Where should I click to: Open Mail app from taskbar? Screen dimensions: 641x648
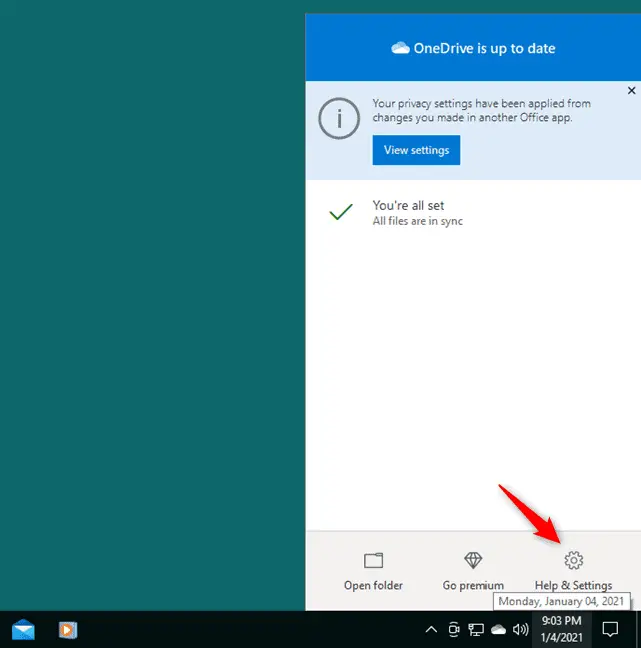click(x=23, y=629)
